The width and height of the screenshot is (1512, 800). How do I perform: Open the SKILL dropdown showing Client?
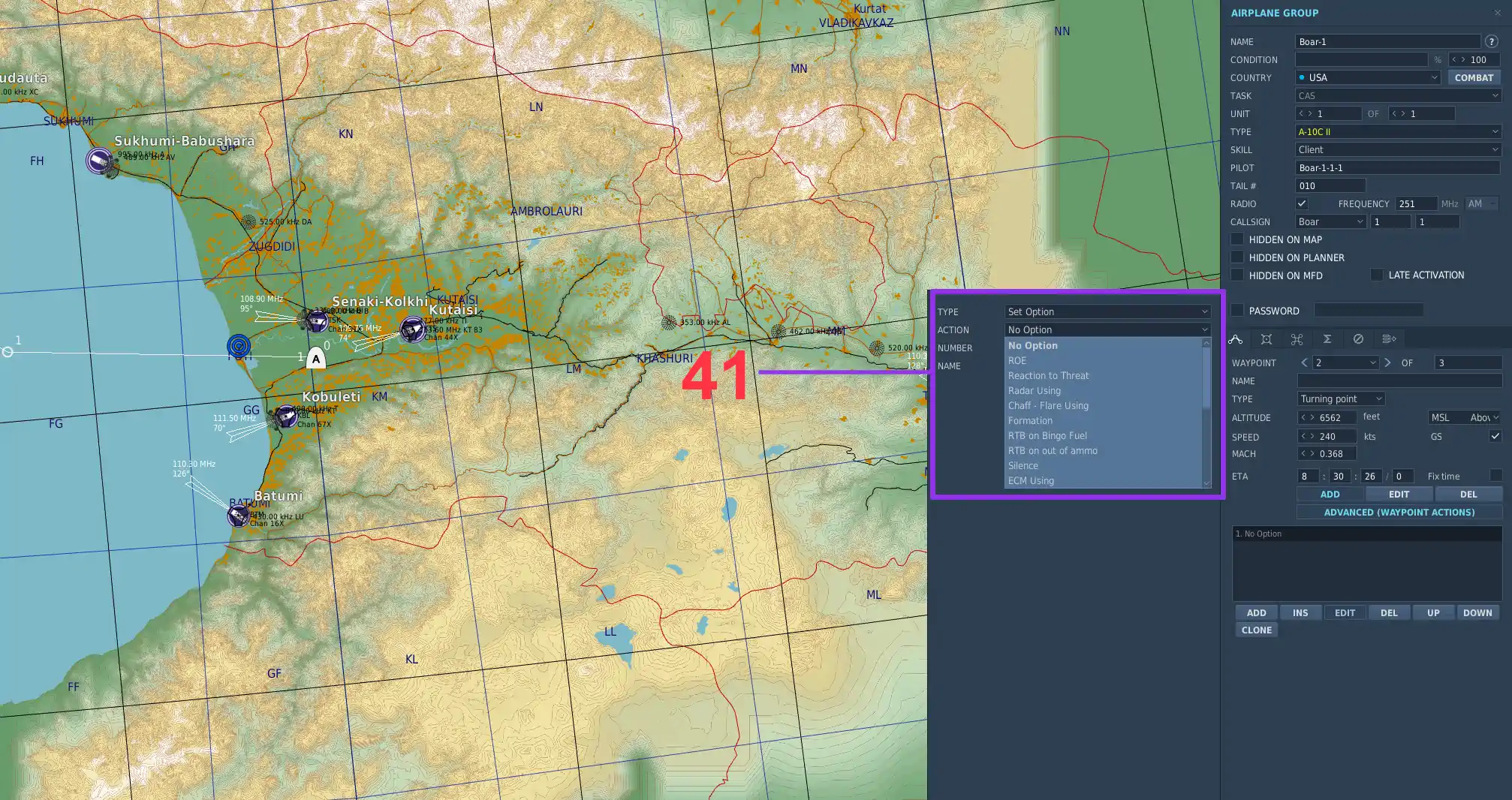[x=1398, y=149]
